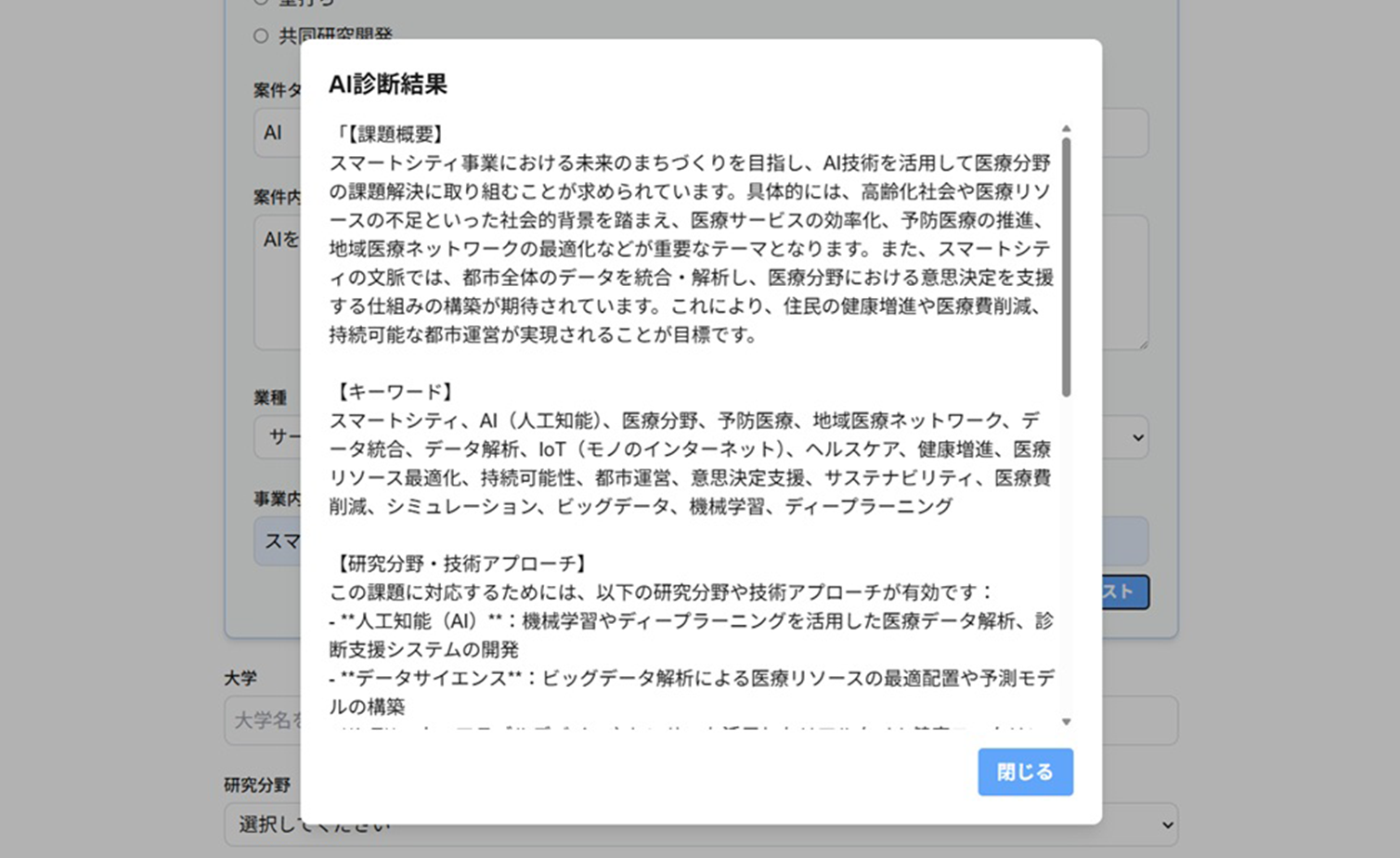Viewport: 1400px width, 858px height.
Task: Expand the 研究分野 dropdown chevron
Action: tap(1167, 825)
